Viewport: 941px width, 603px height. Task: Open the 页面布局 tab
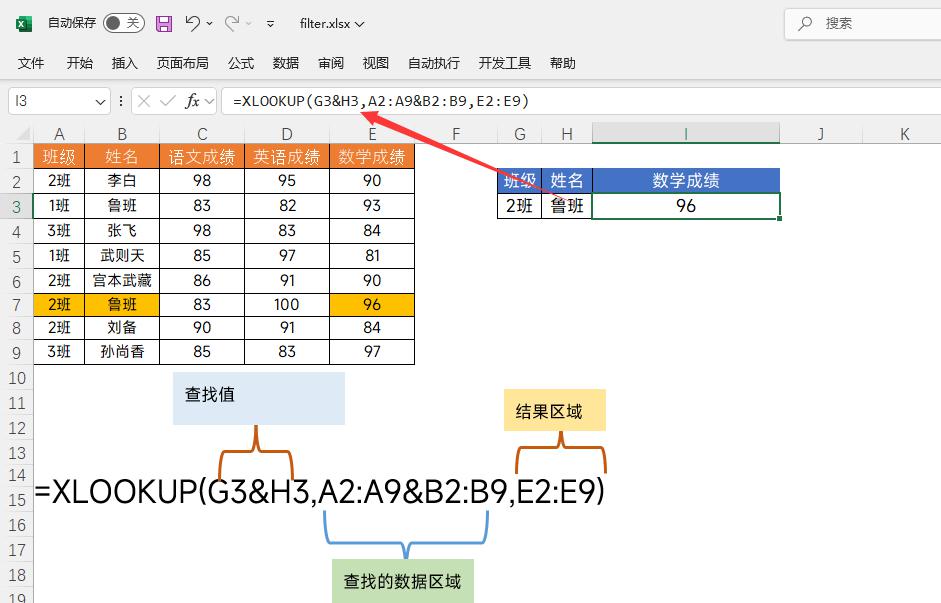coord(182,63)
